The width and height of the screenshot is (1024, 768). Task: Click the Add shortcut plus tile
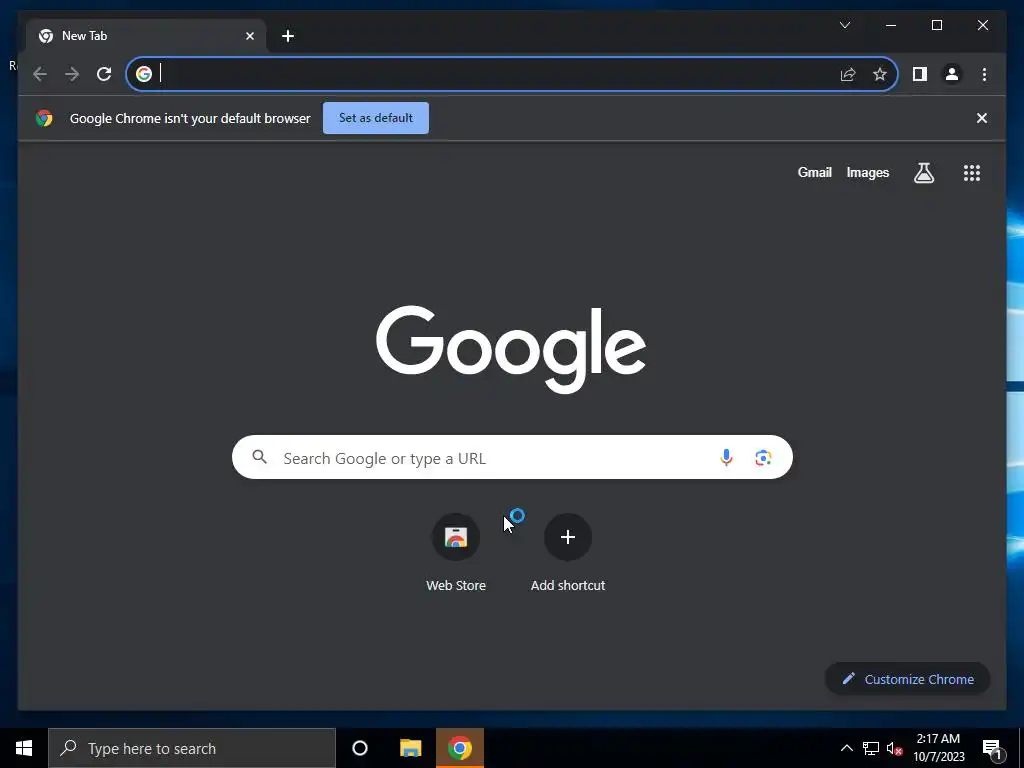(568, 553)
